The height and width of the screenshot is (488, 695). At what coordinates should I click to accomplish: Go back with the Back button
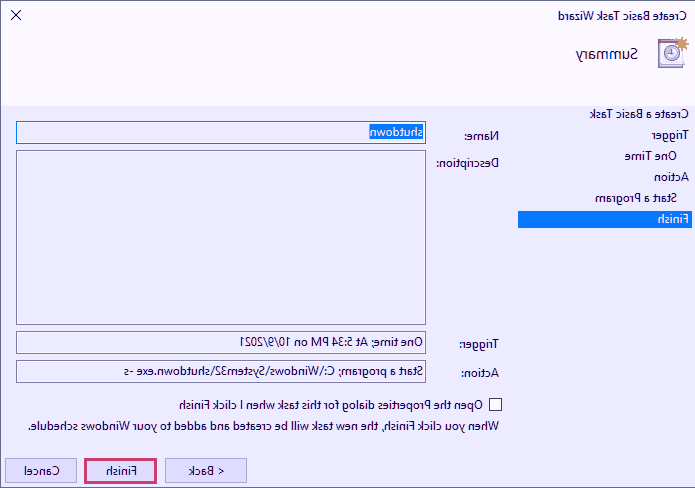point(206,470)
